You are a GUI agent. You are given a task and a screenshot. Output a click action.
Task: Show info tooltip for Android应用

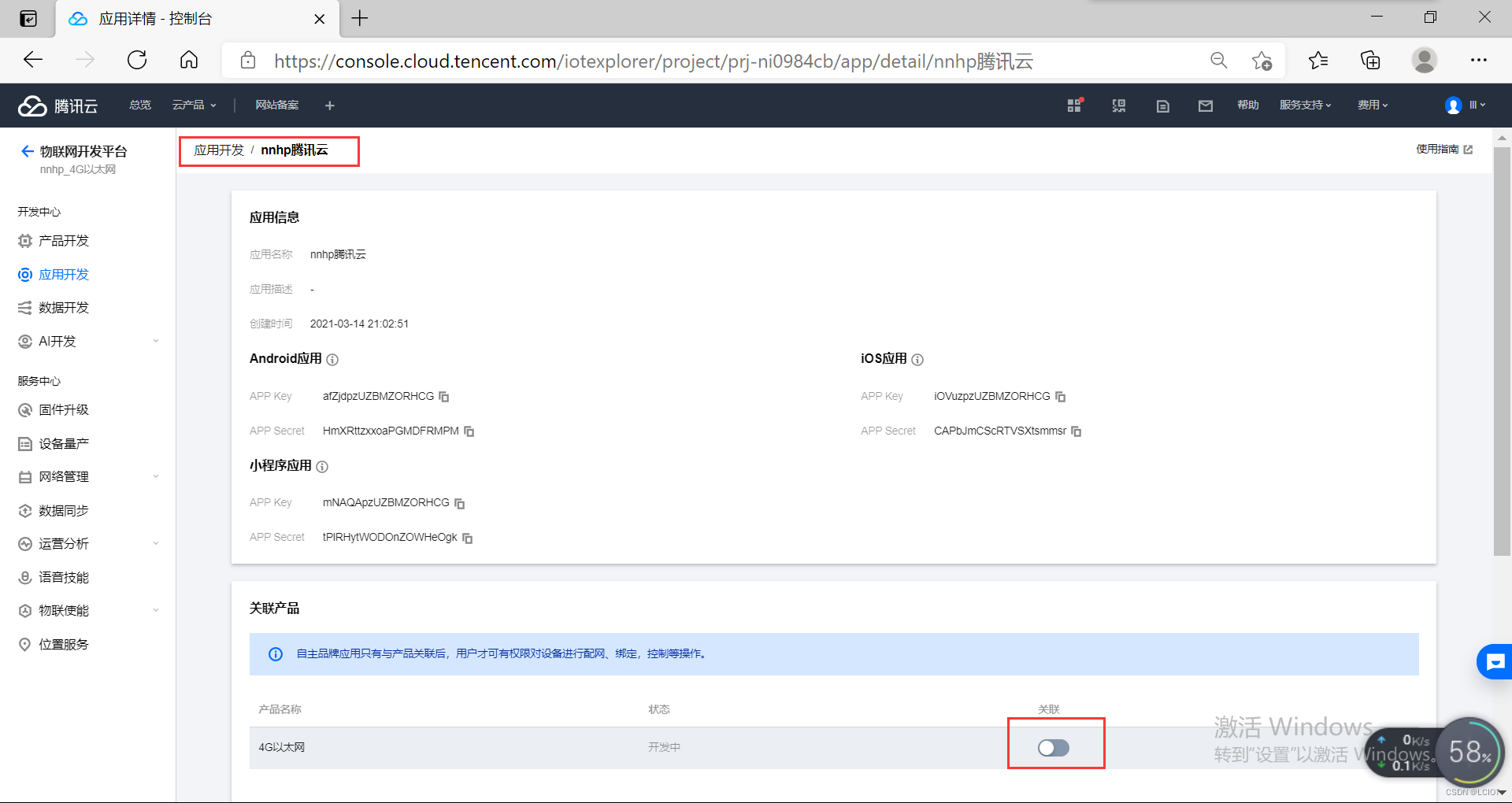(332, 360)
